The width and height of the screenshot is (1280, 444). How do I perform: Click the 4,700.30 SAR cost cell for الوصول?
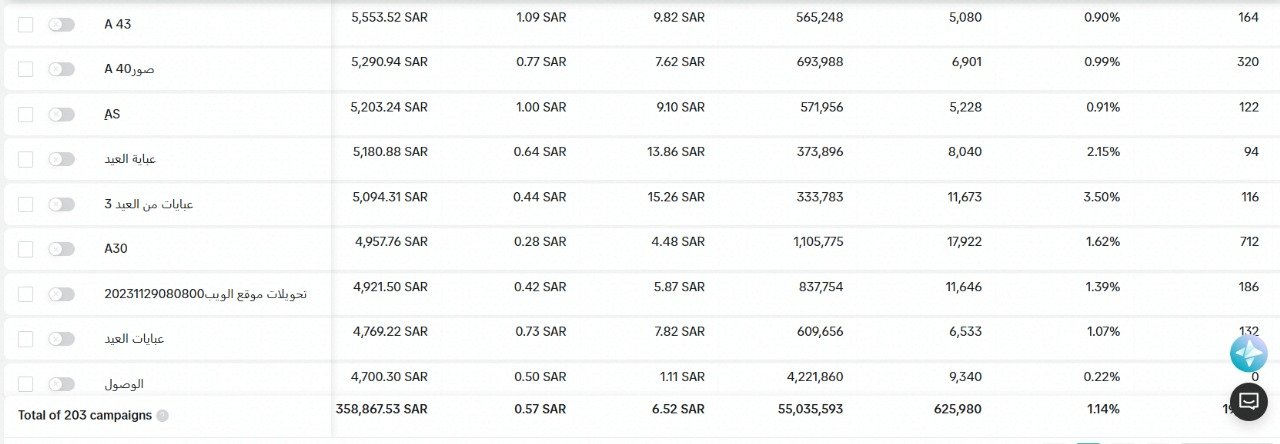[x=389, y=376]
